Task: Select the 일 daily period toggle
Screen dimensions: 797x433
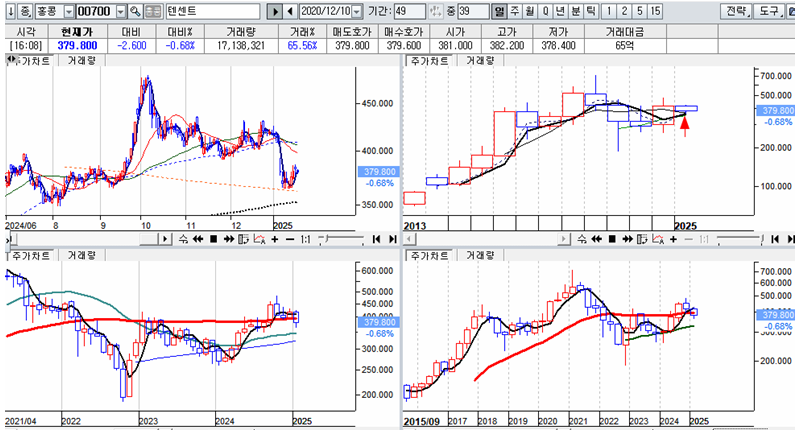Action: pos(499,11)
